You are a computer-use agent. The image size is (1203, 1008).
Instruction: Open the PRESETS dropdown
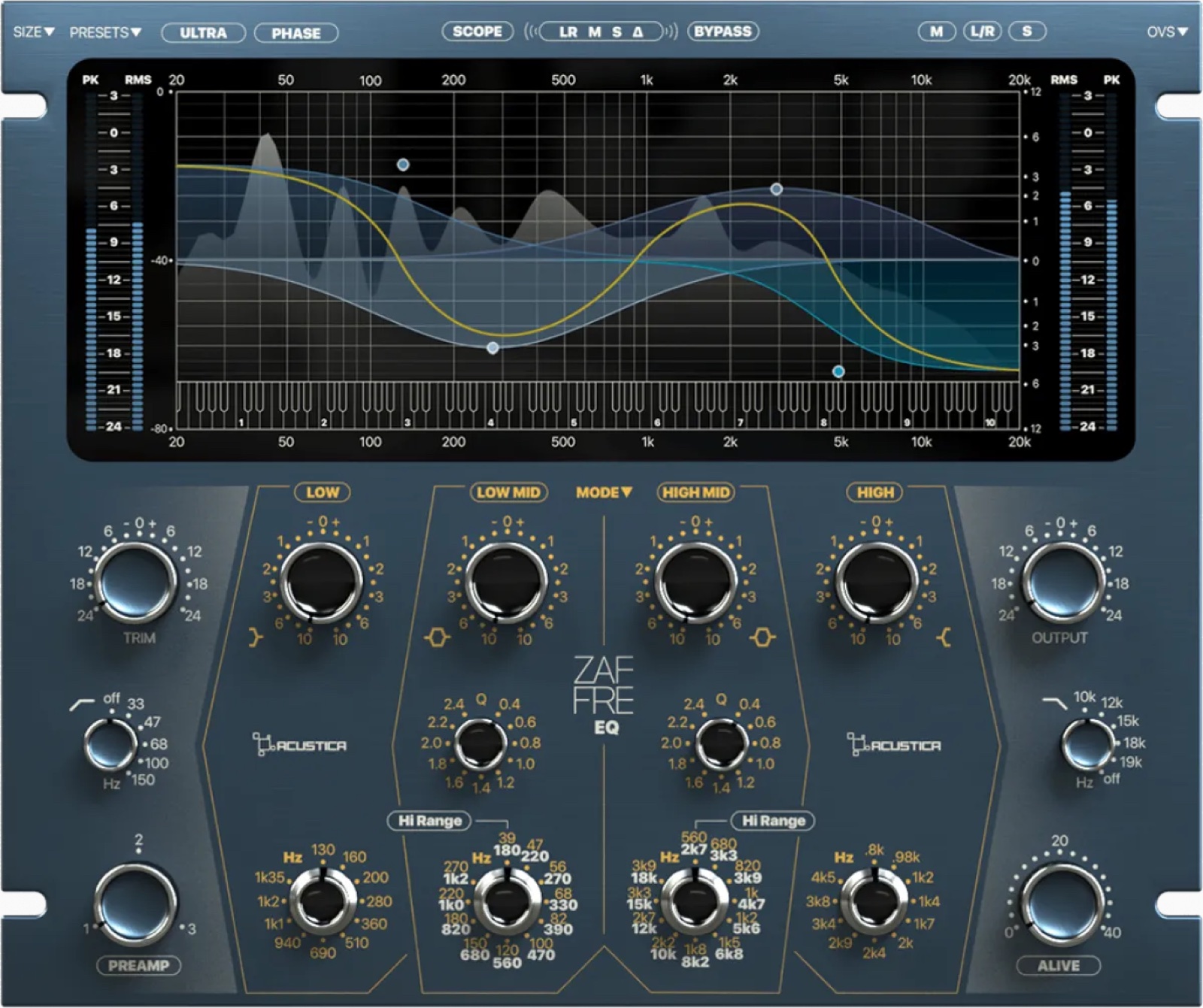105,32
